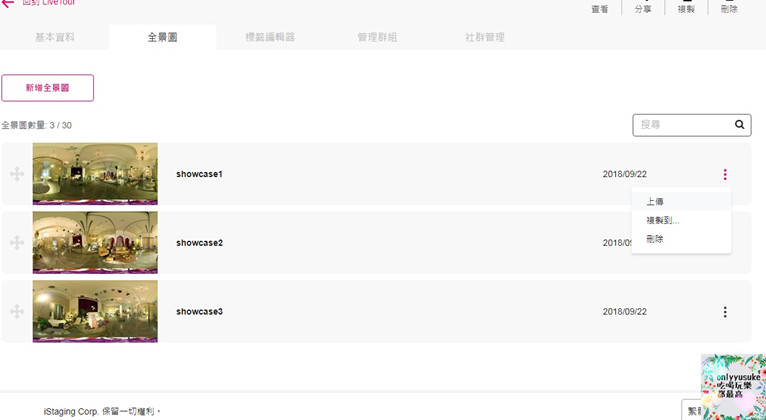Select 刪除 in the context menu
The height and width of the screenshot is (420, 766).
pos(655,239)
